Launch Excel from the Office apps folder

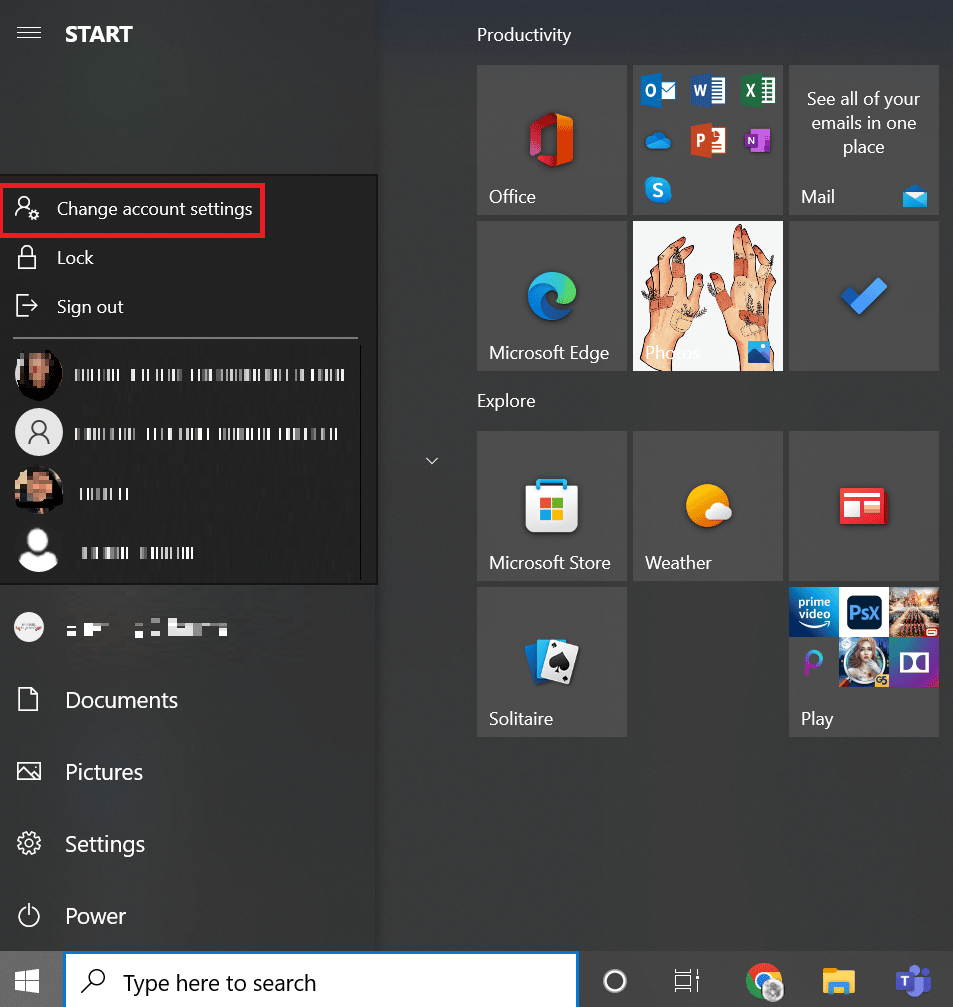click(758, 91)
